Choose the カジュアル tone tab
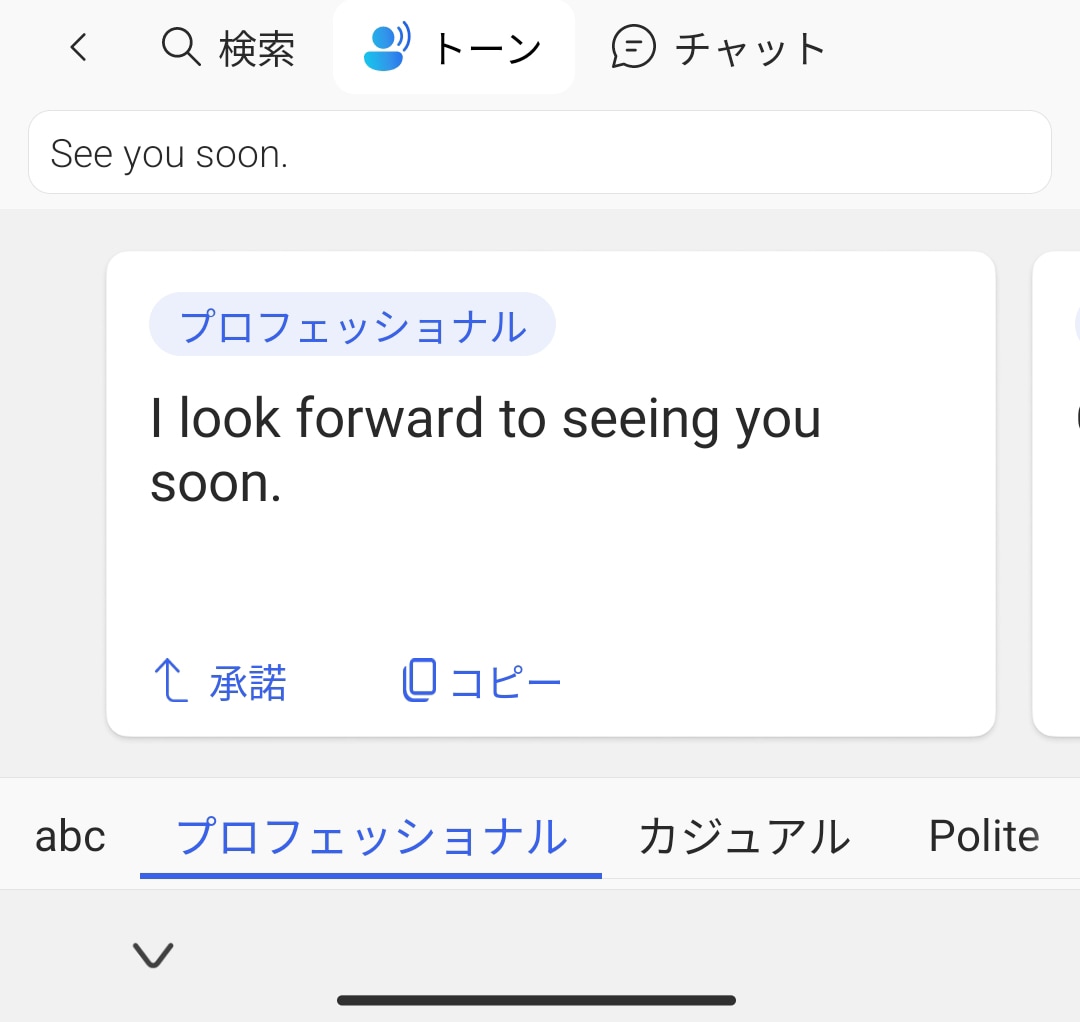Image resolution: width=1080 pixels, height=1022 pixels. pos(744,836)
